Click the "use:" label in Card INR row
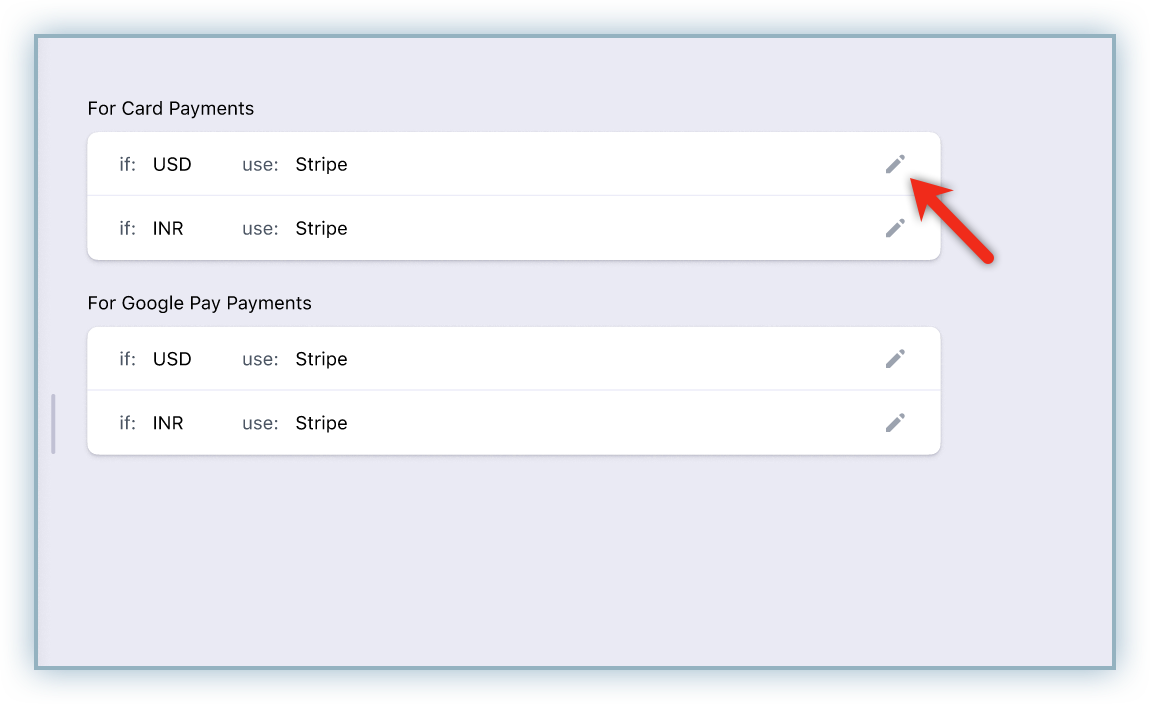 260,229
